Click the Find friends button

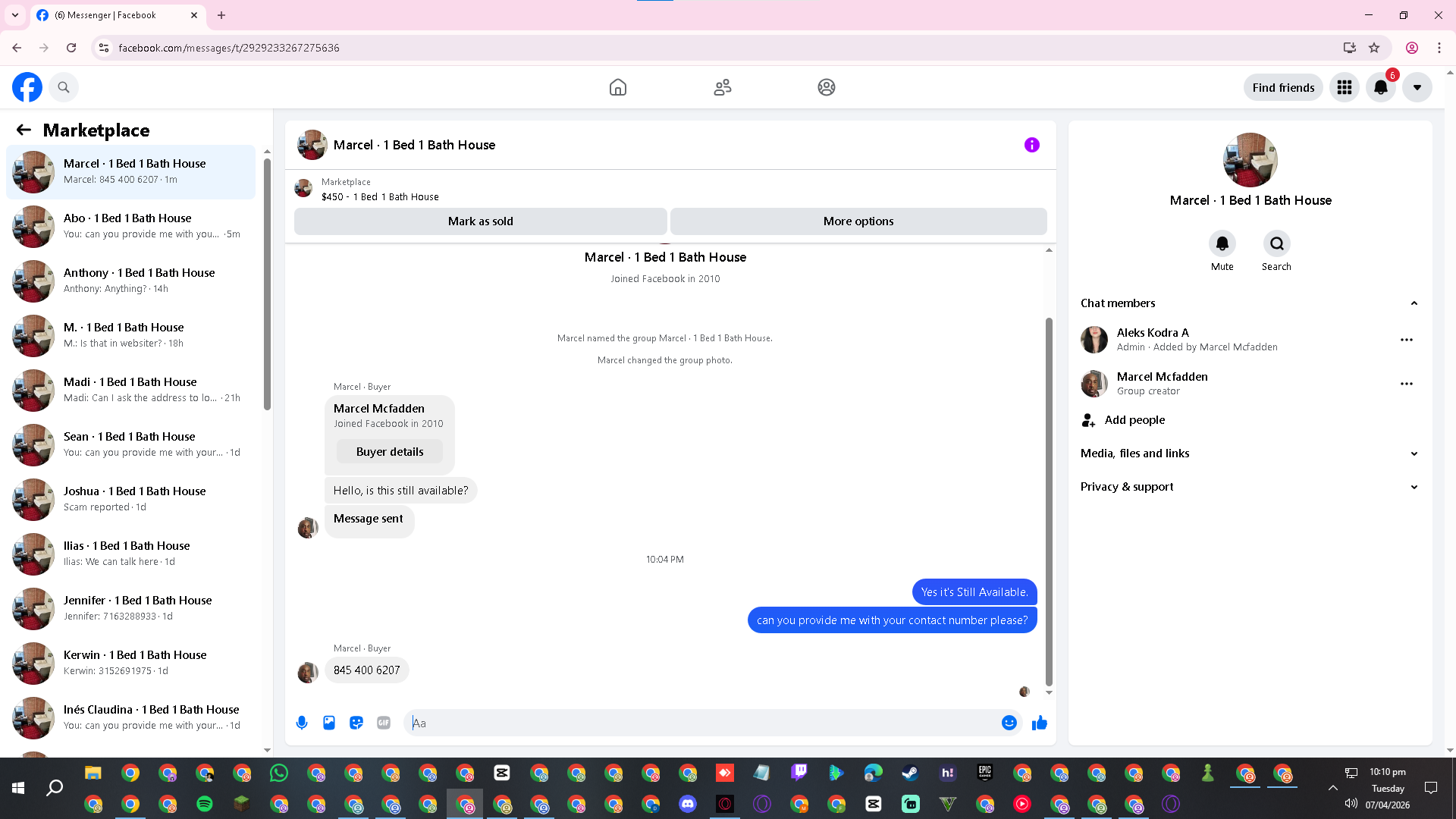click(x=1283, y=87)
